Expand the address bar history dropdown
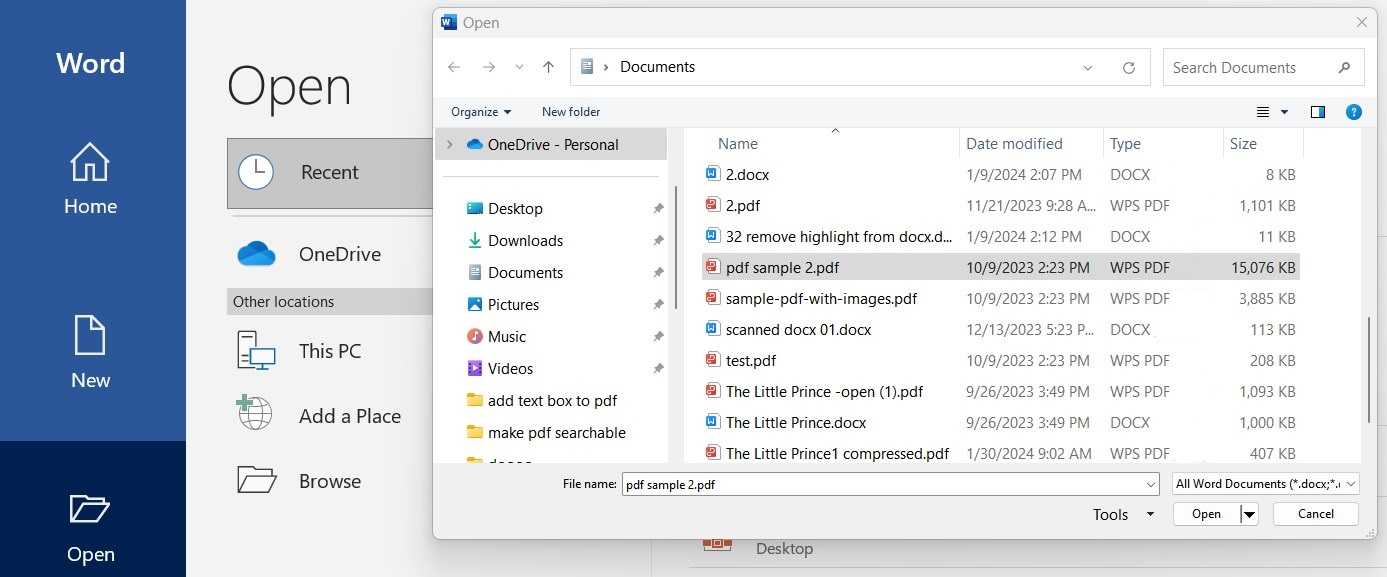The height and width of the screenshot is (577, 1387). (1087, 67)
